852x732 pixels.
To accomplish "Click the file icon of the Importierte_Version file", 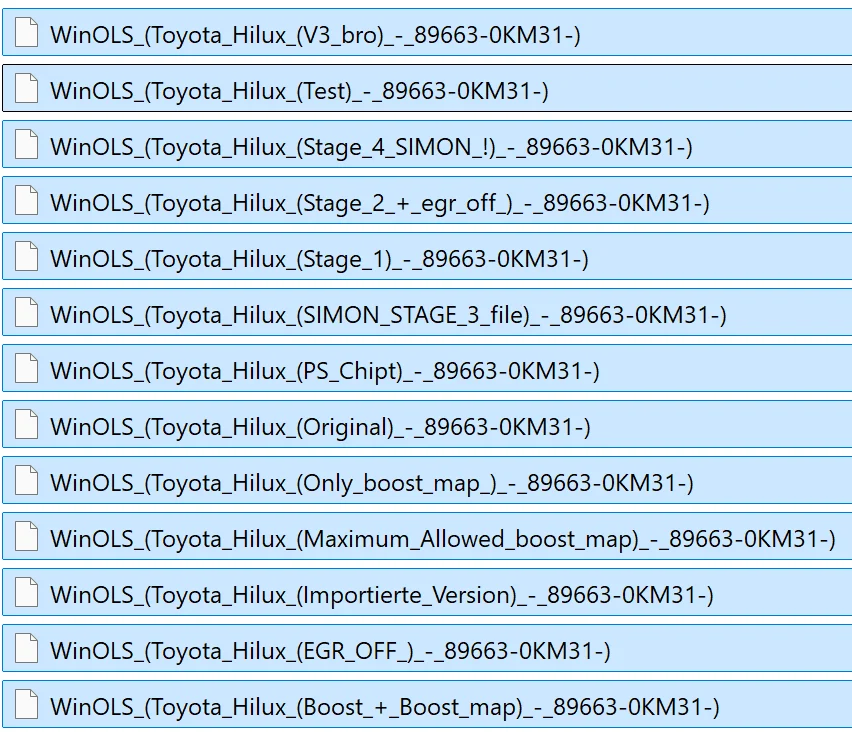I will pyautogui.click(x=26, y=592).
